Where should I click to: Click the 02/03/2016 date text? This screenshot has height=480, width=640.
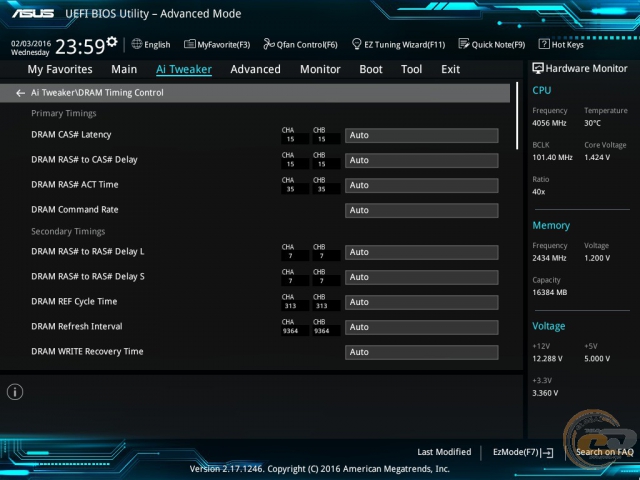31,43
